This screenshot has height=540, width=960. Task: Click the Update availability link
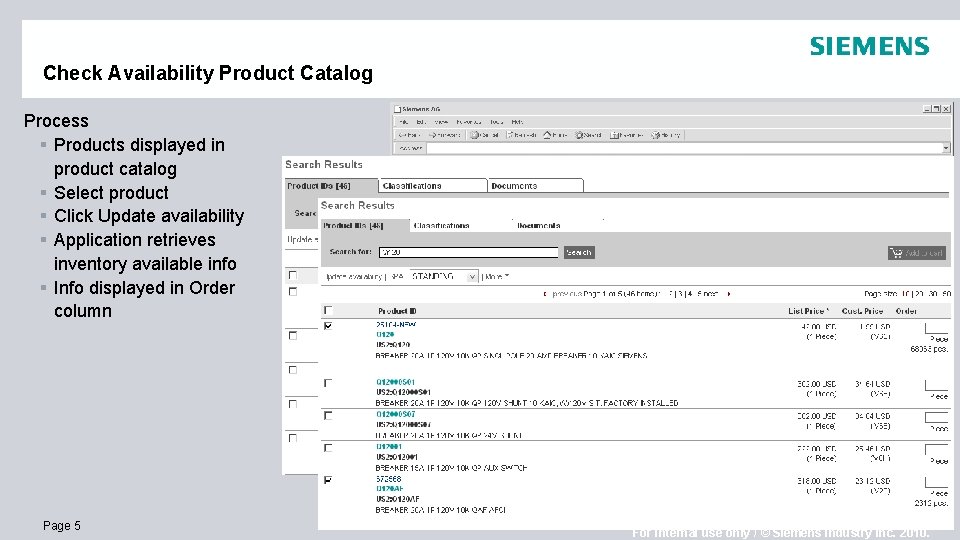point(354,277)
